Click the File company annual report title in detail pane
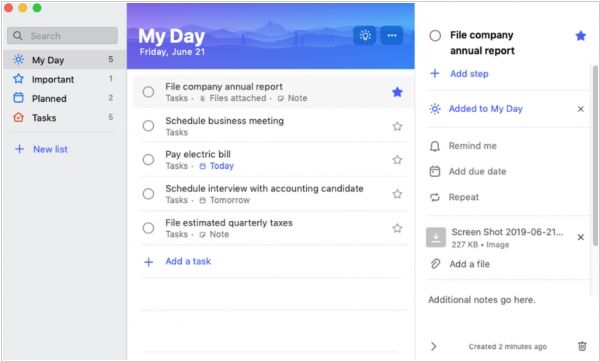The height and width of the screenshot is (362, 600). pos(482,42)
